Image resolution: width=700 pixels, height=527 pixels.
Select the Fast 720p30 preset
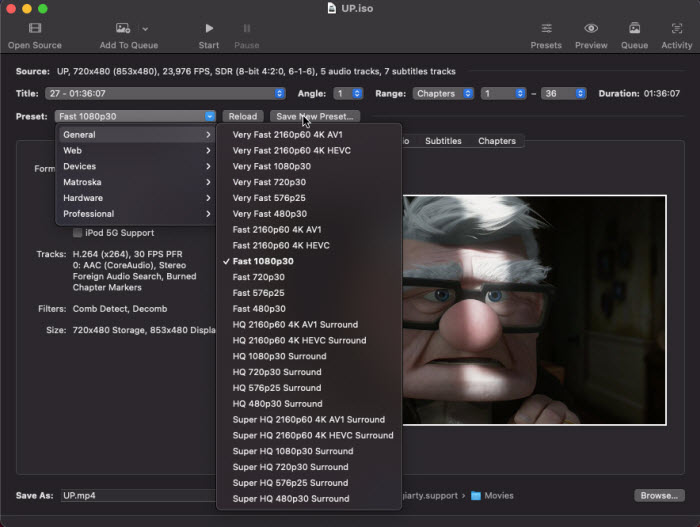309,277
